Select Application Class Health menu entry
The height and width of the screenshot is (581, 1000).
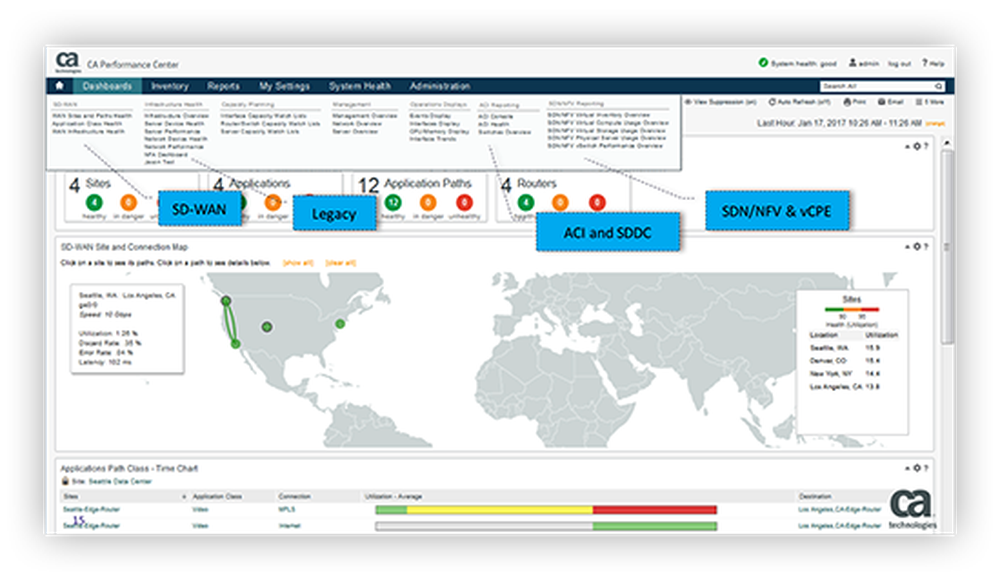(x=87, y=124)
